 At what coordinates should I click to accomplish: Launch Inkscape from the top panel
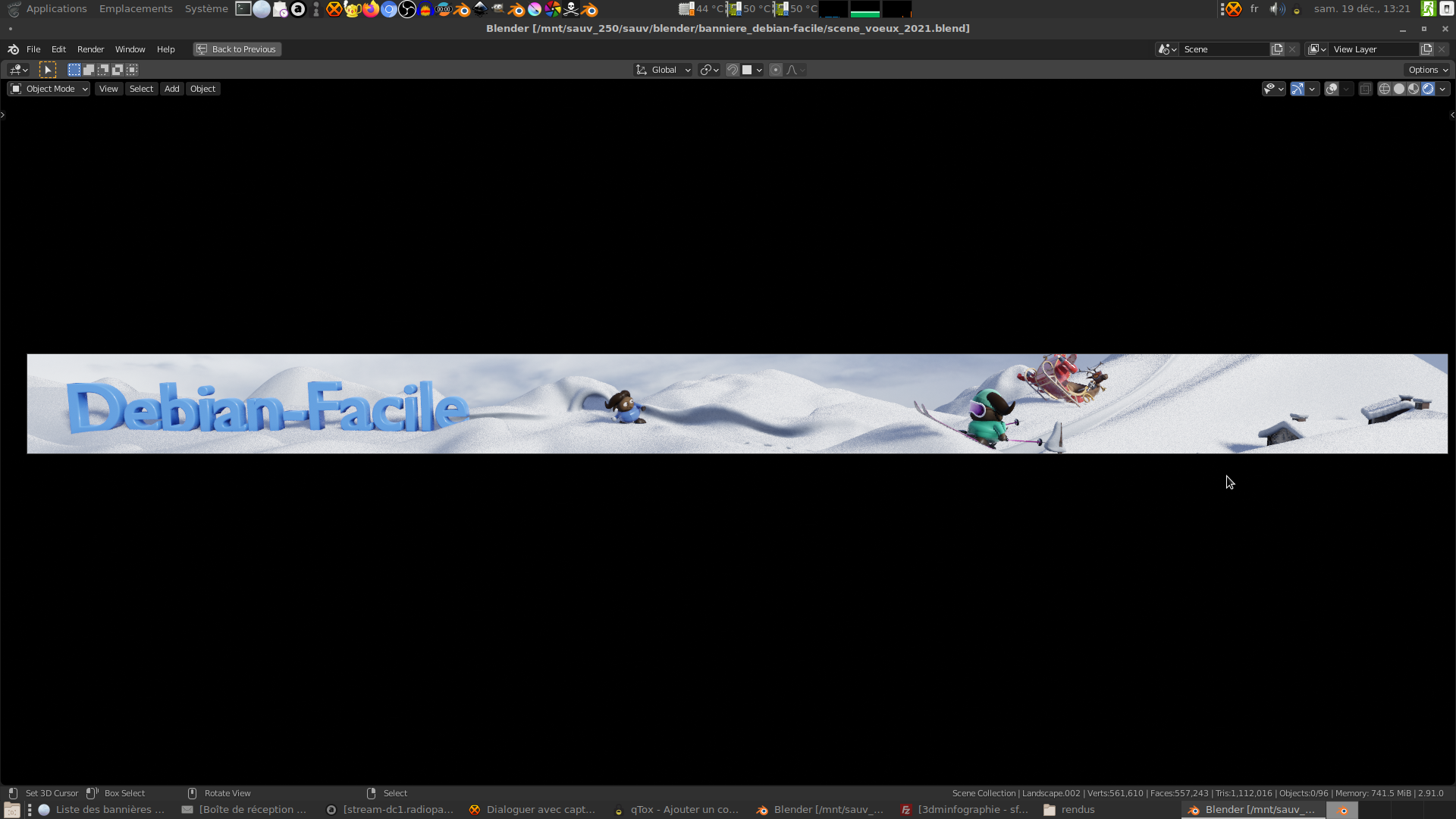pos(480,9)
